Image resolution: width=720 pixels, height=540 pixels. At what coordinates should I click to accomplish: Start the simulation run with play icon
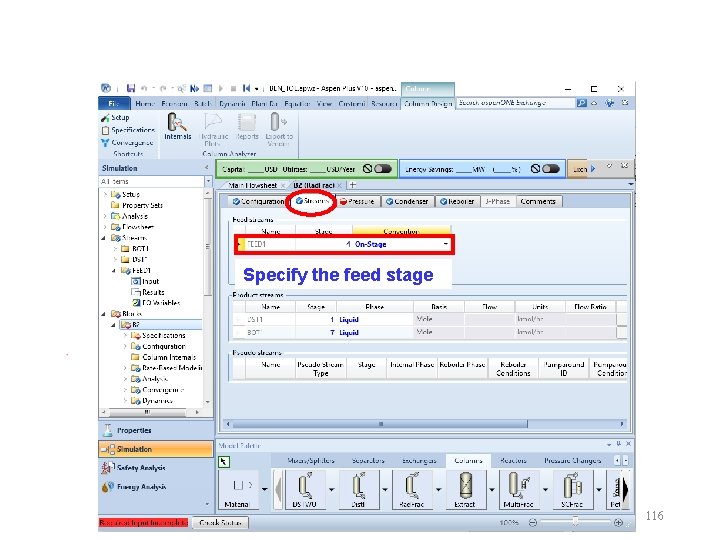pos(221,88)
